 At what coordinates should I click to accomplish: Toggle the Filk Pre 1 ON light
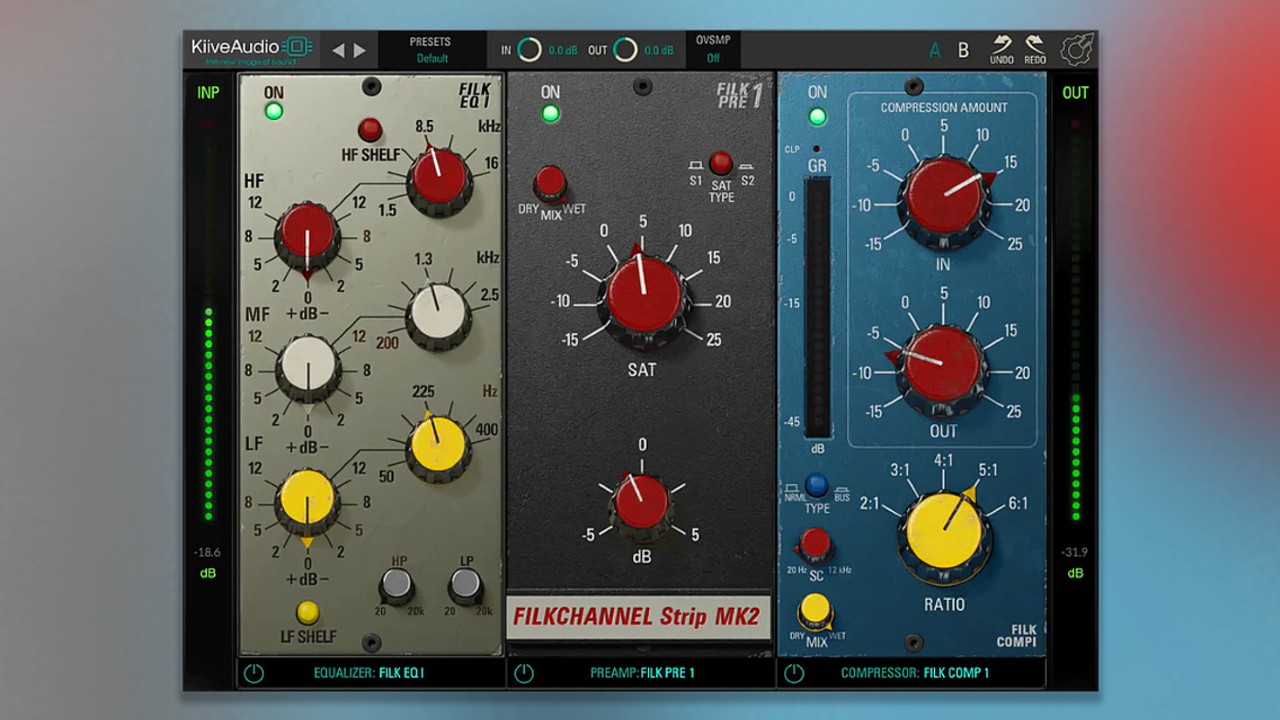pyautogui.click(x=550, y=113)
